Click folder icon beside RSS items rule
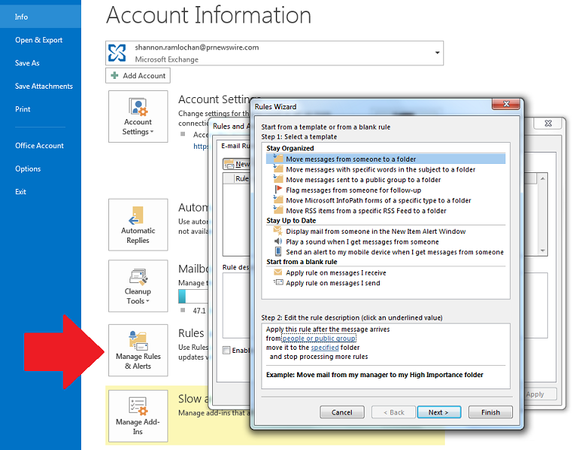585x450 pixels. 278,210
